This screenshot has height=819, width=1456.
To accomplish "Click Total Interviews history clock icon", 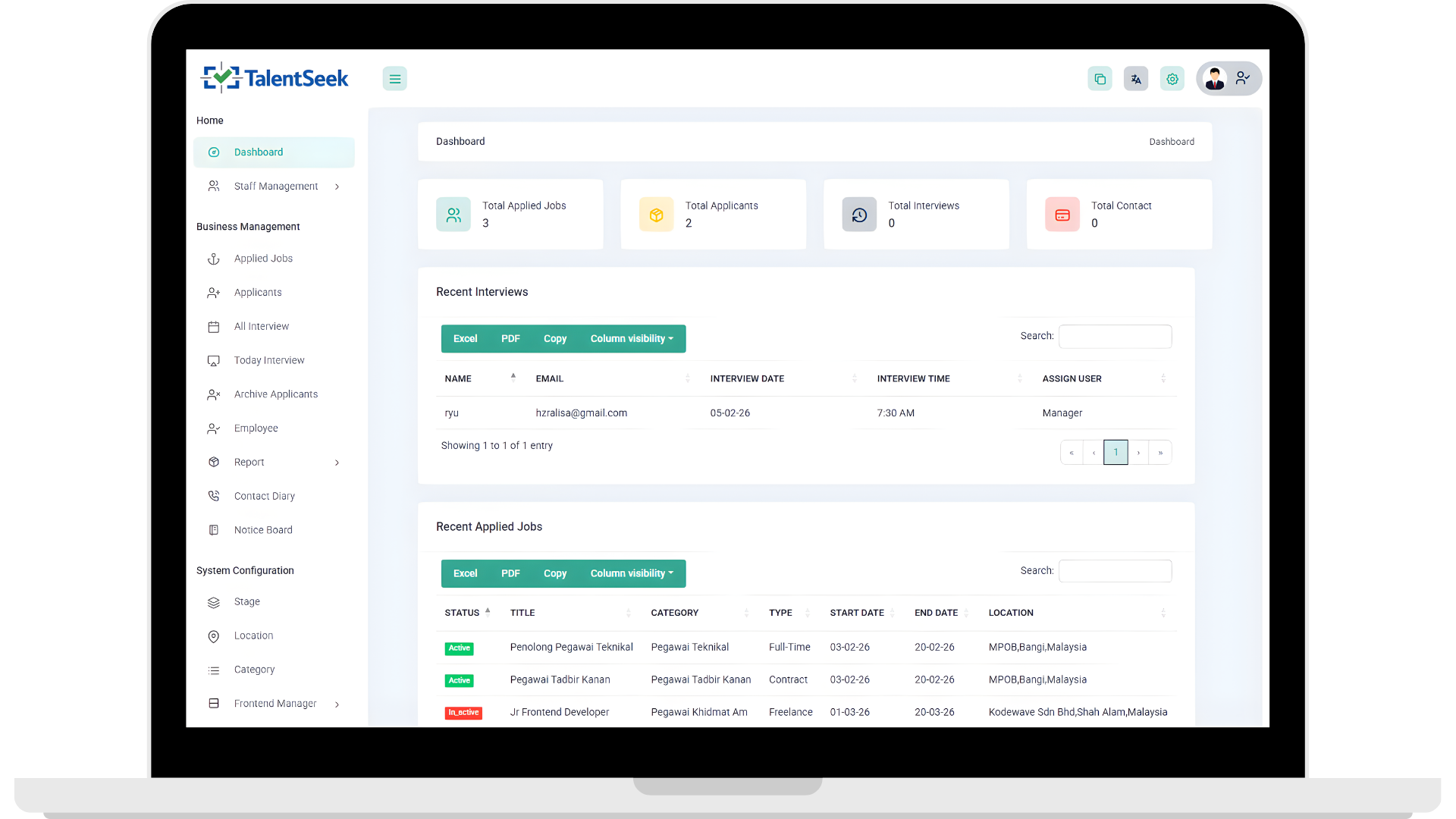I will [858, 215].
